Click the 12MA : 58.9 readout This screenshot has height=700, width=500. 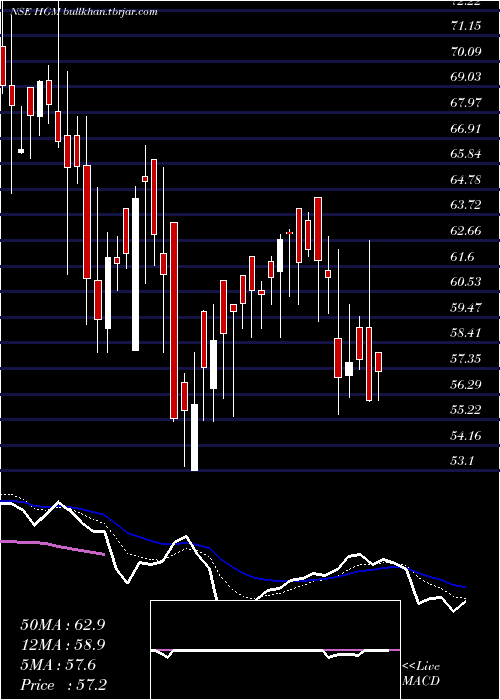pos(63,645)
